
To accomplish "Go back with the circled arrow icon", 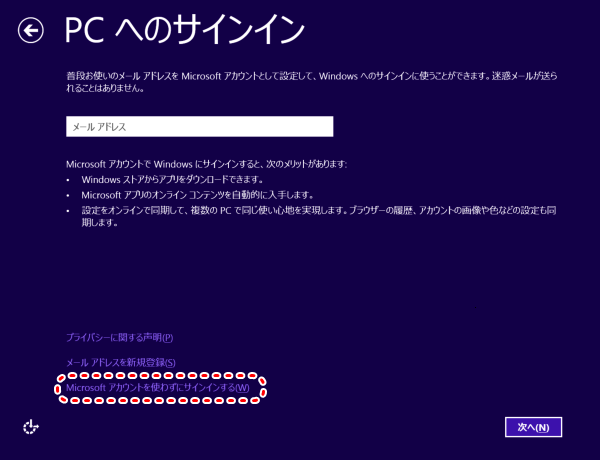I will [x=31, y=30].
